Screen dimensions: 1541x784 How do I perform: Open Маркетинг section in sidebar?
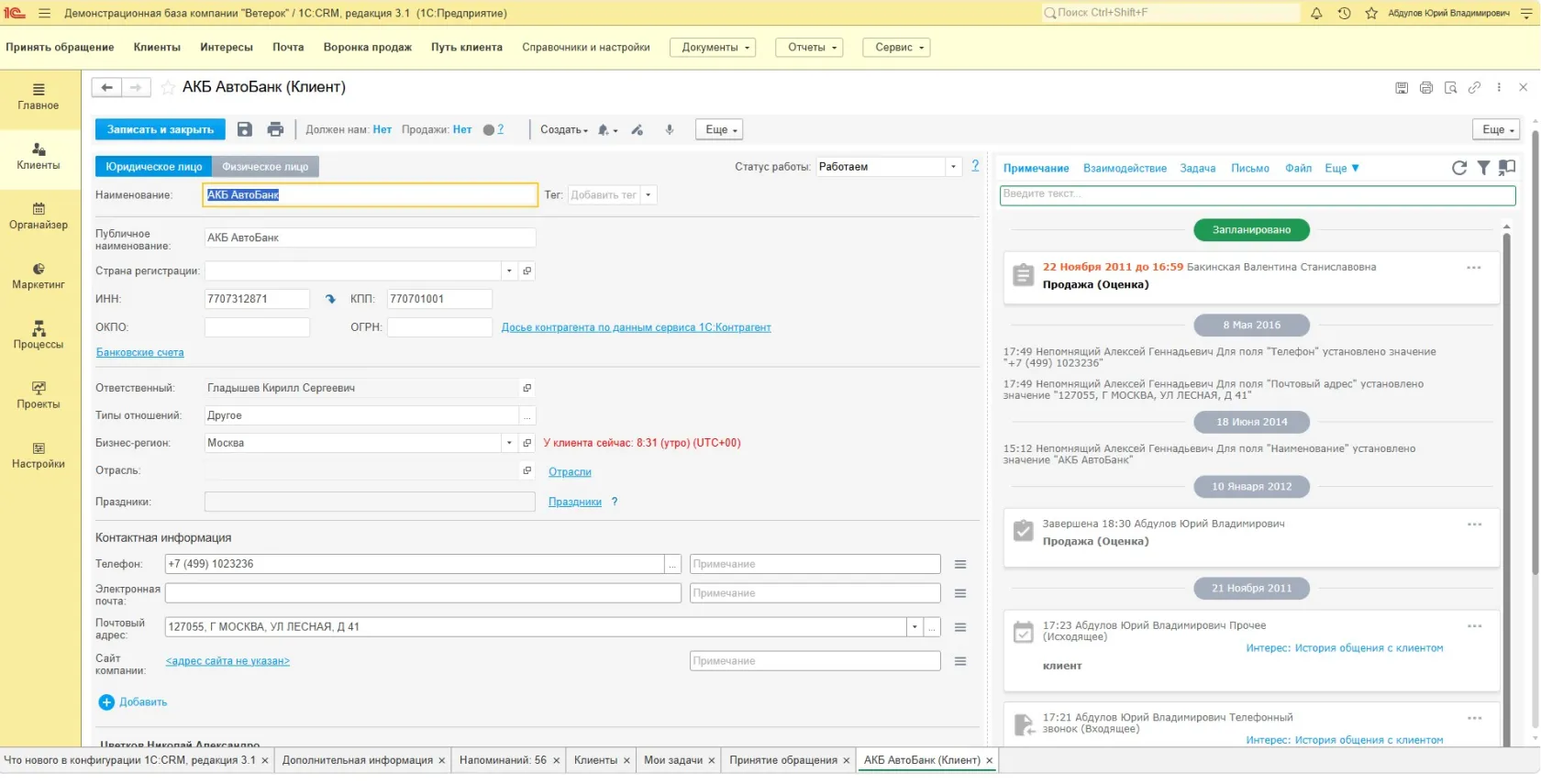[39, 276]
